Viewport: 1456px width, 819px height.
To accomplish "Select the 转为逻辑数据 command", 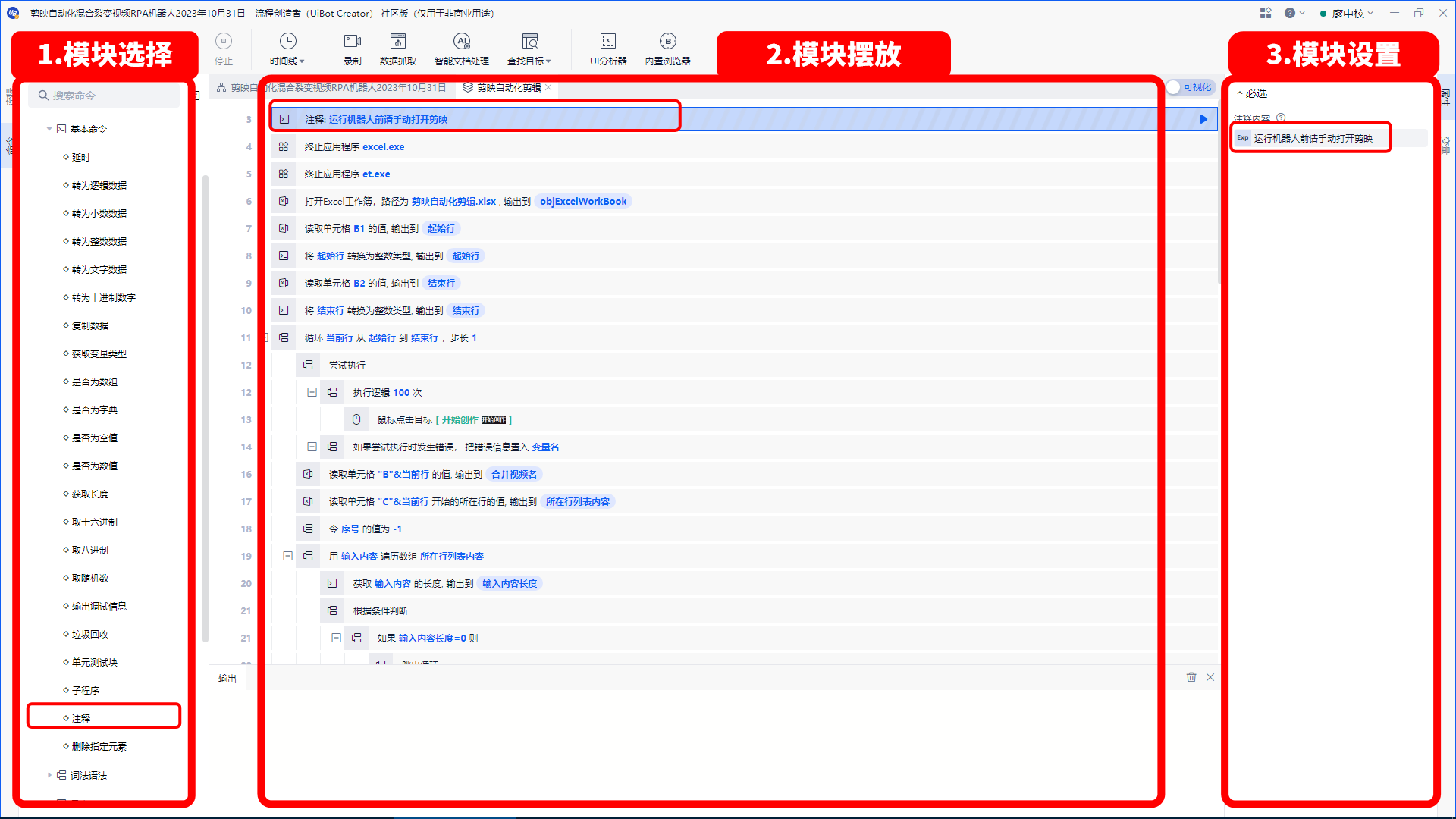I will pyautogui.click(x=99, y=186).
